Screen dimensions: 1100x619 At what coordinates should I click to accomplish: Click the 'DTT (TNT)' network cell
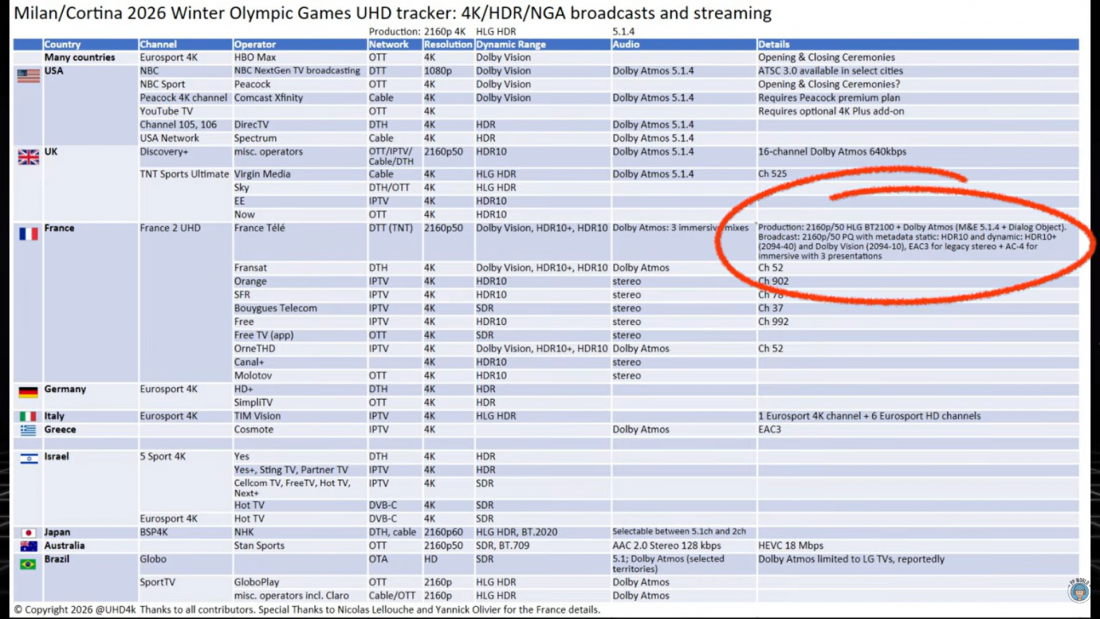coord(391,228)
